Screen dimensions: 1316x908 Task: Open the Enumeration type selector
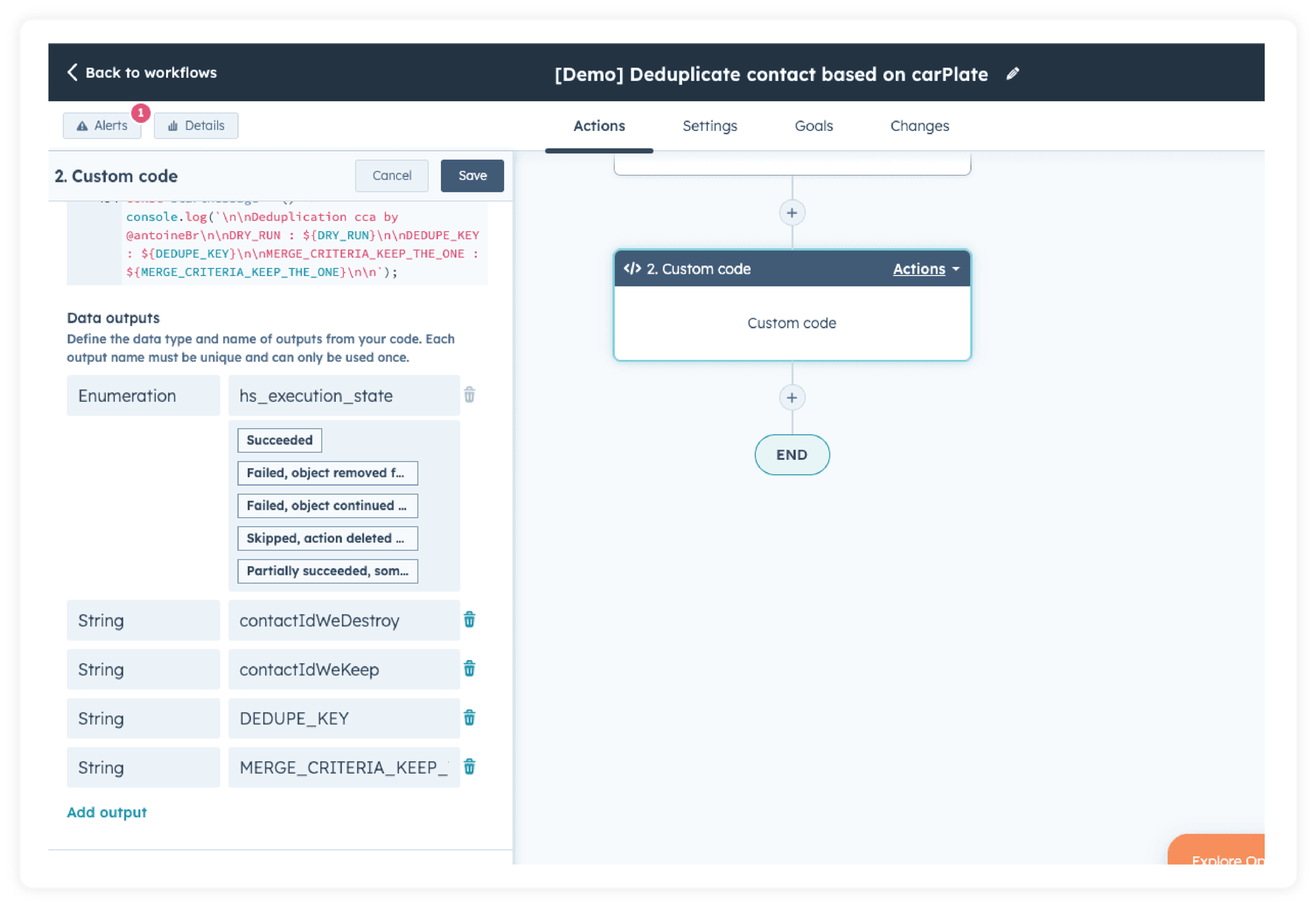coord(143,395)
